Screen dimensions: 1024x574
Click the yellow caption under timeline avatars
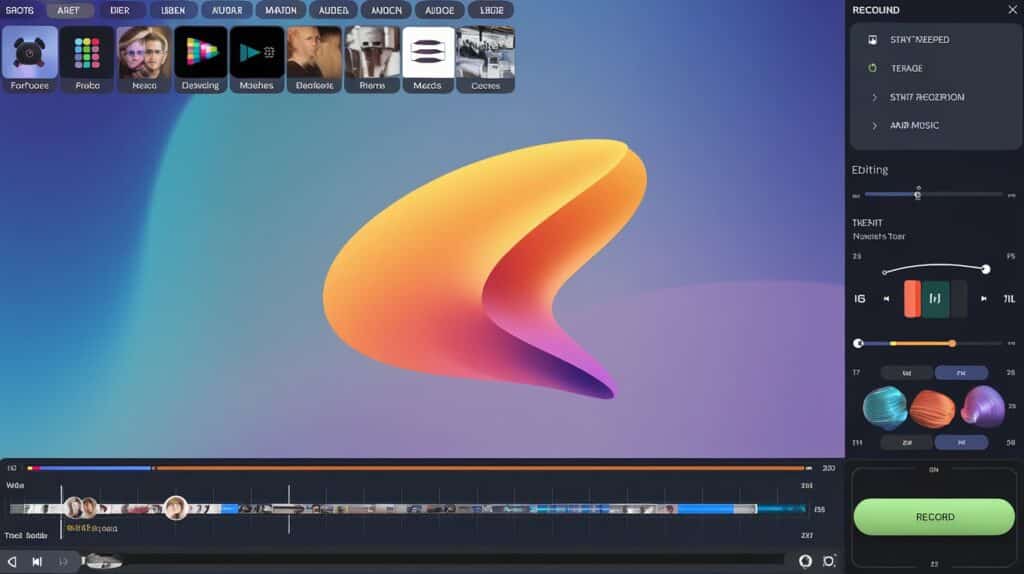pos(92,528)
